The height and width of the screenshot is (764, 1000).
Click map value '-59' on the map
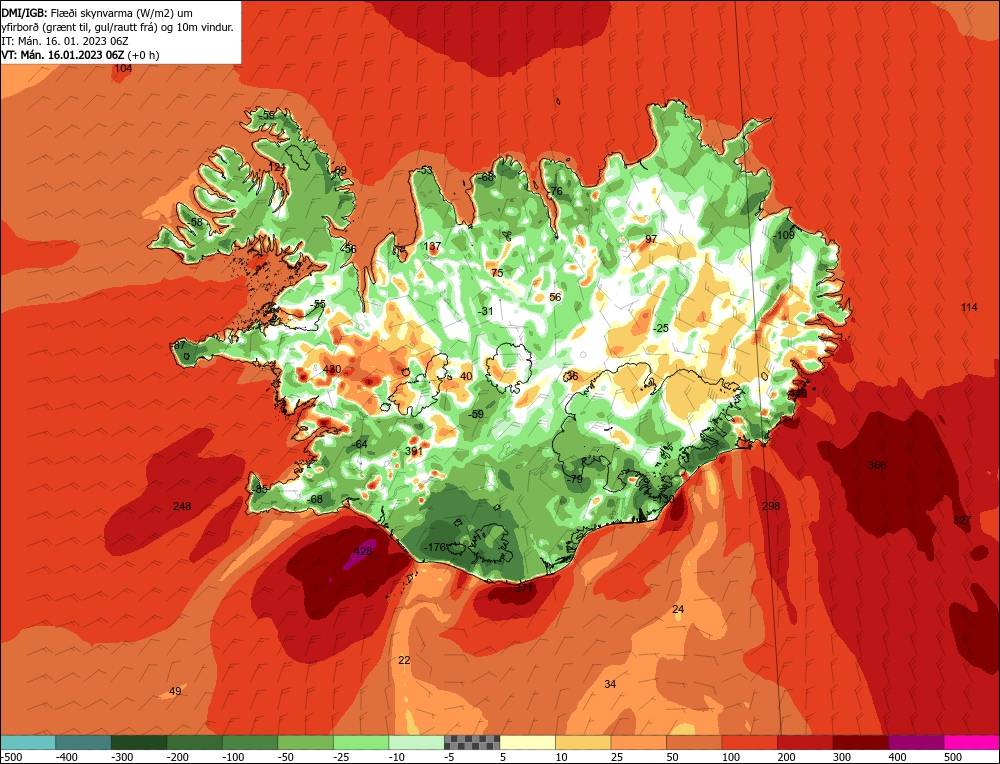click(475, 415)
